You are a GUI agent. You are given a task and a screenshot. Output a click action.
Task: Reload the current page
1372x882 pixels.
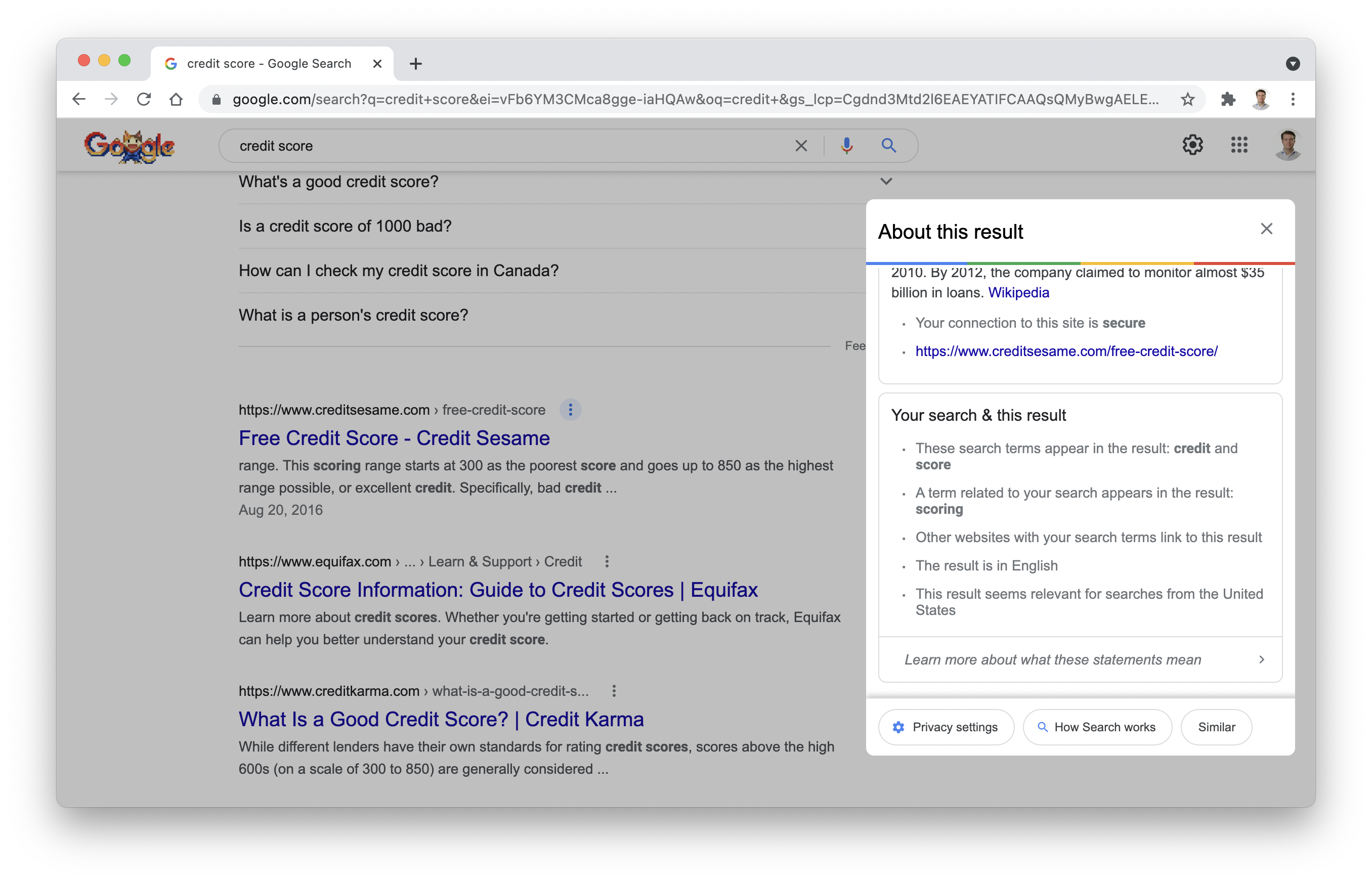144,99
